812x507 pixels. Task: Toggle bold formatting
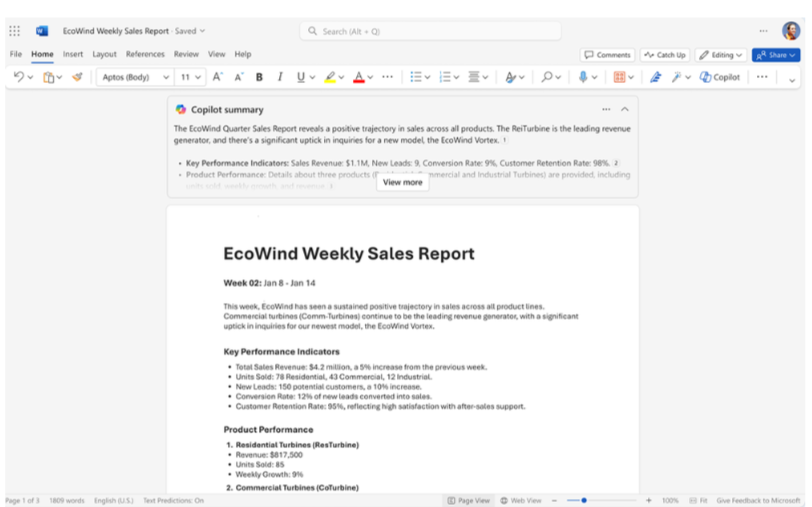(x=259, y=77)
